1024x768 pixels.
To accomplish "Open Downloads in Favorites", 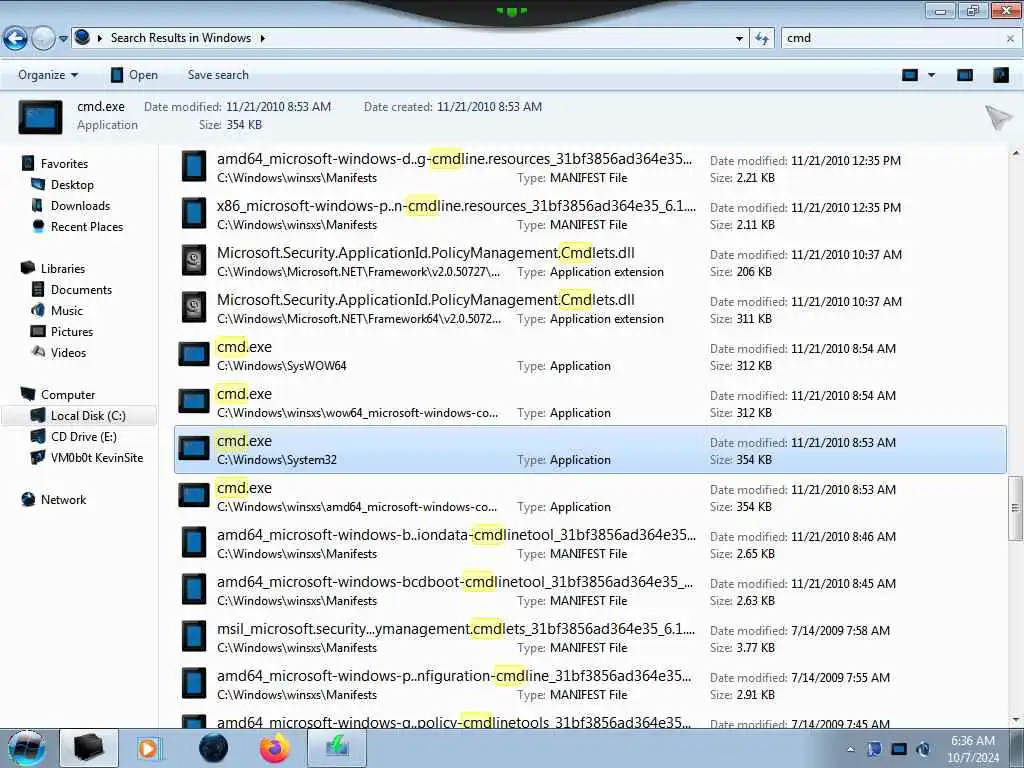I will click(x=80, y=206).
